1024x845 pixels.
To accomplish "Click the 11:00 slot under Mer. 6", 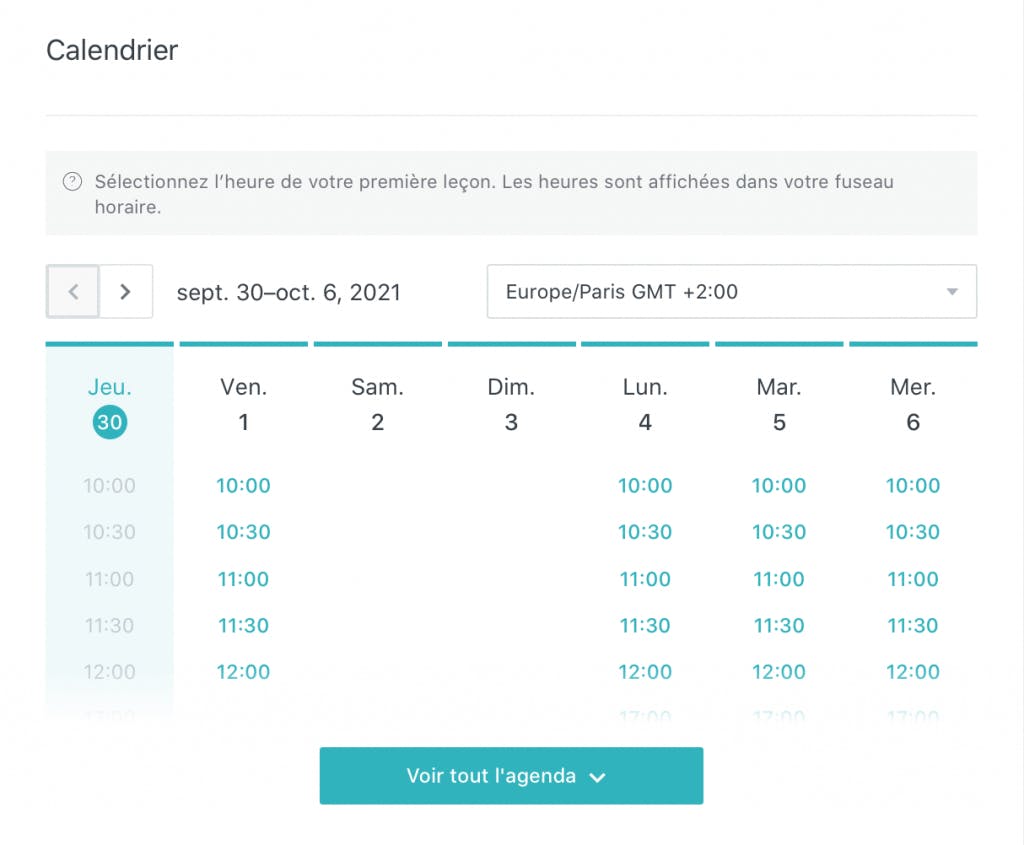I will click(x=913, y=579).
